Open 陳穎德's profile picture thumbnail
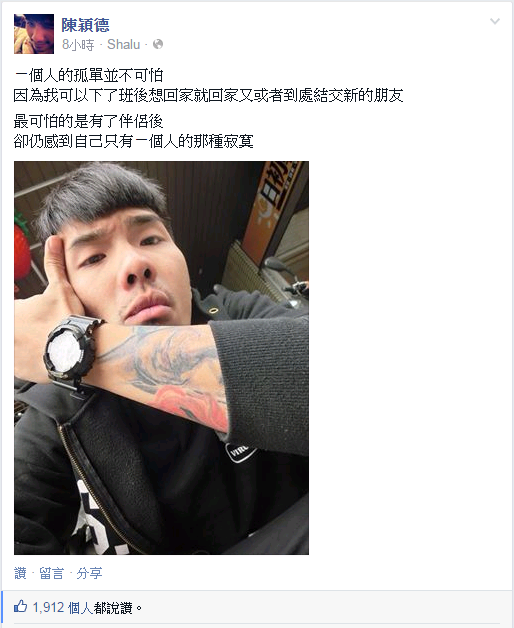The width and height of the screenshot is (514, 628). [34, 34]
